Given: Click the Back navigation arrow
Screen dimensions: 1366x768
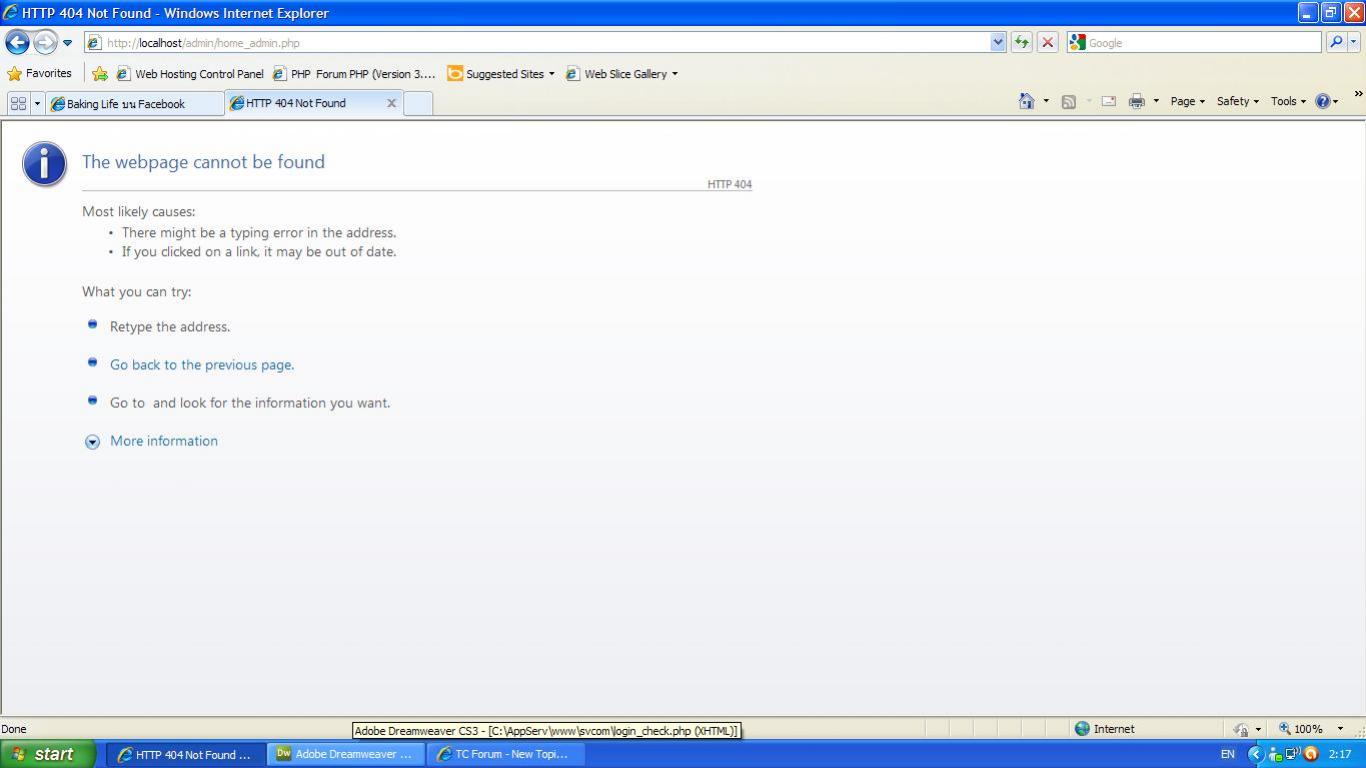Looking at the screenshot, I should [x=17, y=43].
